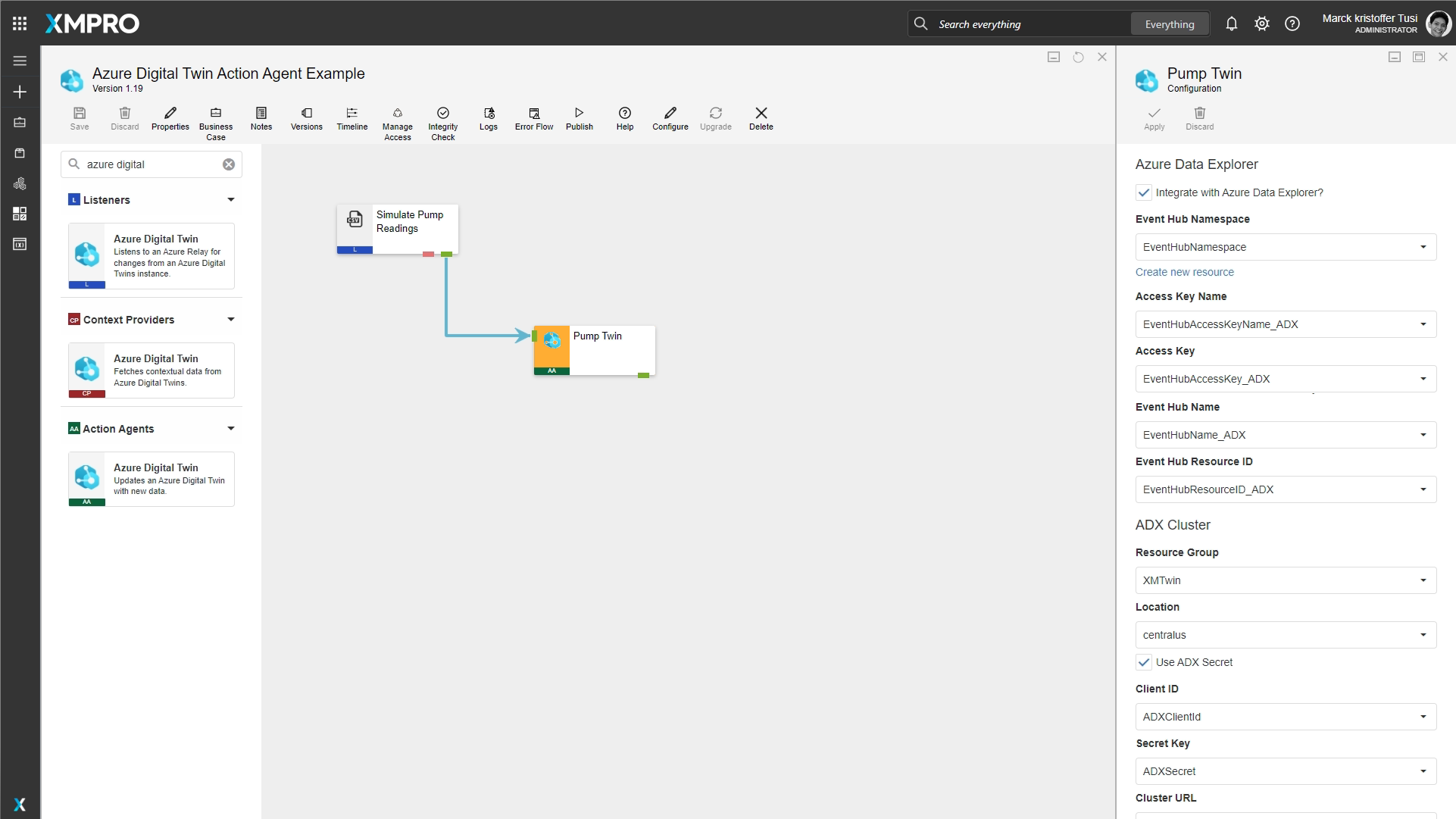Uncheck Integrate with Azure Data Explorer
Screen dimensions: 1456x819
click(x=1144, y=192)
